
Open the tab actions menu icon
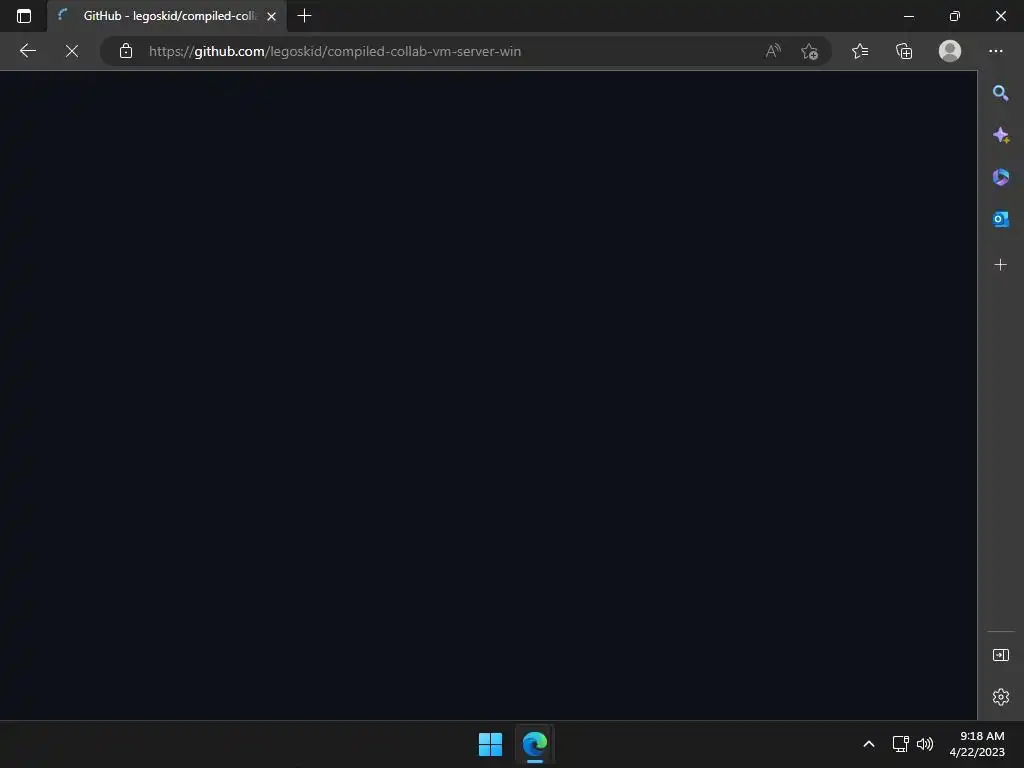24,16
